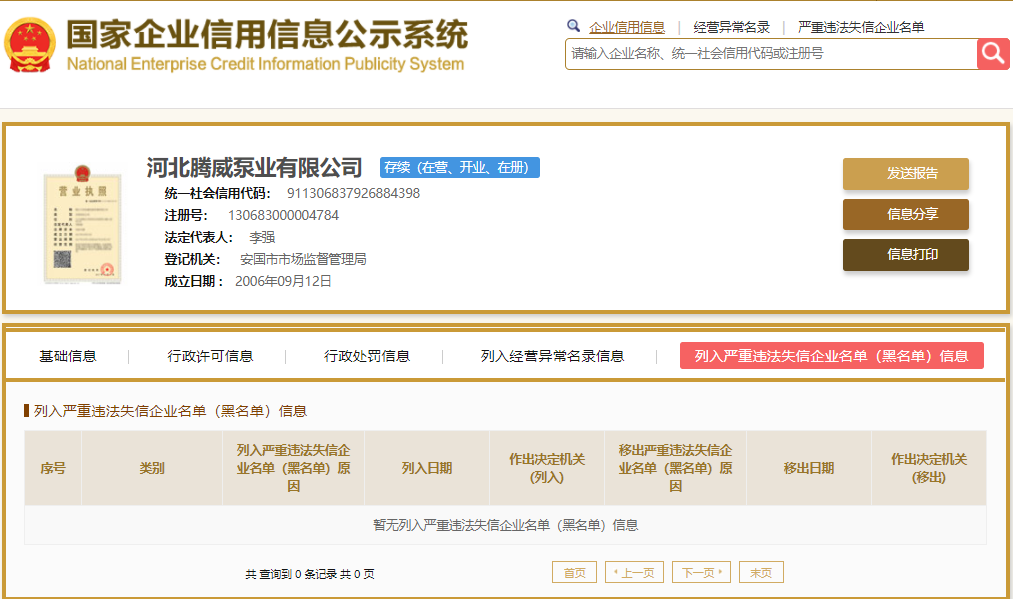Click the registration number 130683000004784
This screenshot has width=1013, height=599.
(283, 215)
